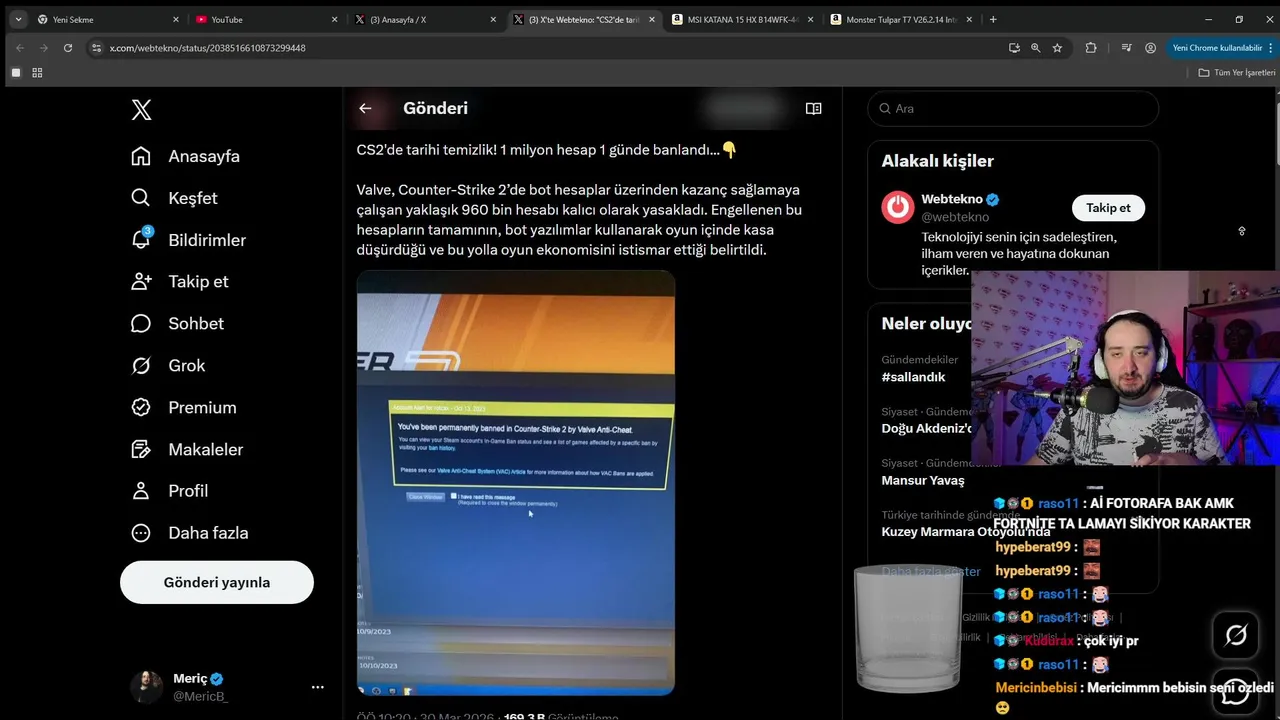Click the search magnifier icon
The image size is (1280, 720).
point(885,108)
